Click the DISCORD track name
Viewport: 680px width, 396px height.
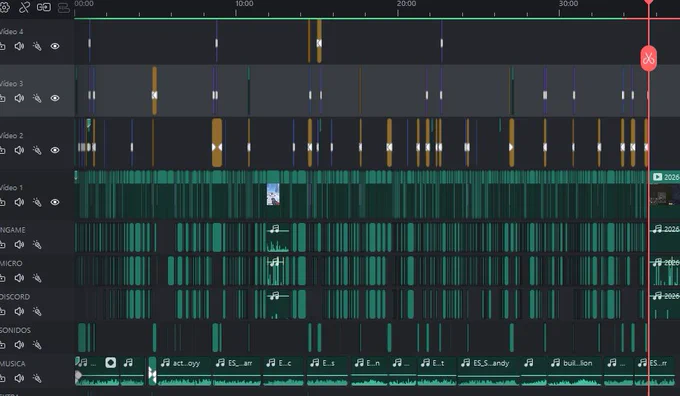pyautogui.click(x=15, y=297)
